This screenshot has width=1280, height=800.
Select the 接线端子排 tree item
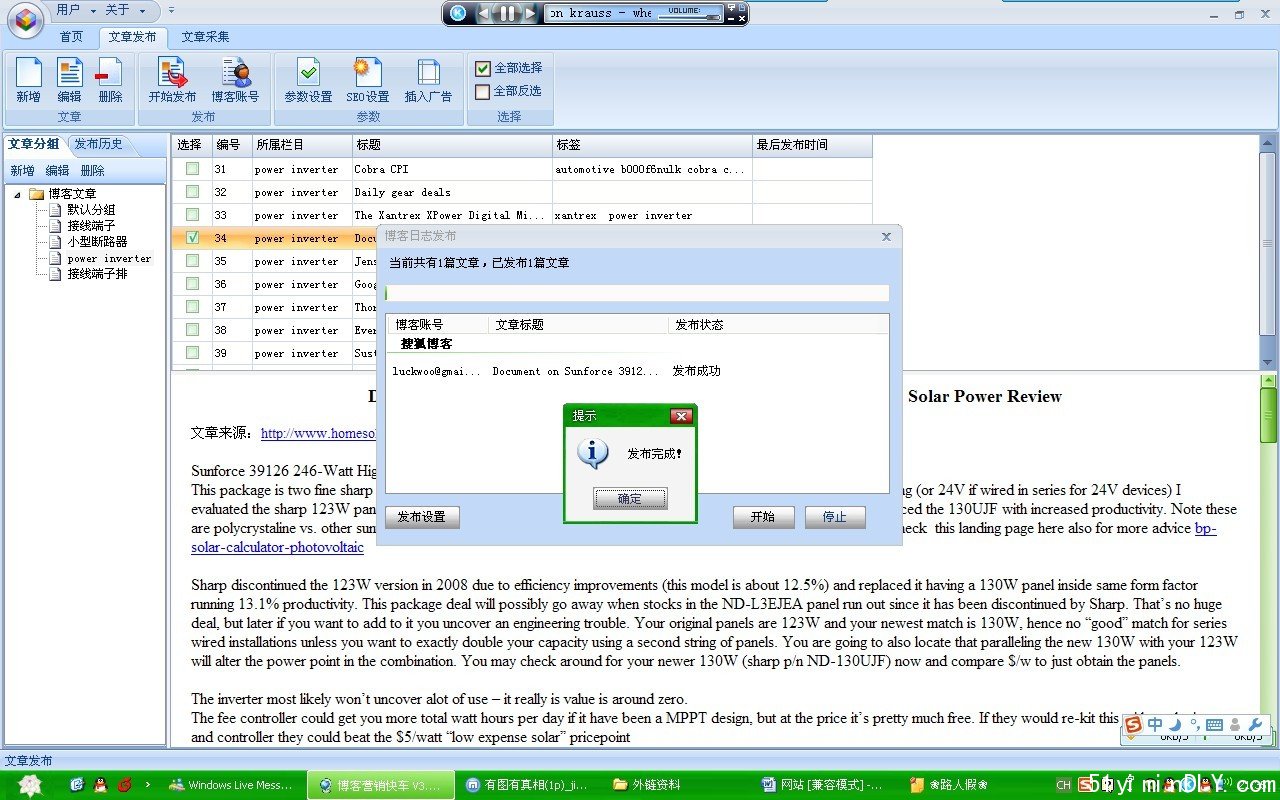(x=97, y=274)
